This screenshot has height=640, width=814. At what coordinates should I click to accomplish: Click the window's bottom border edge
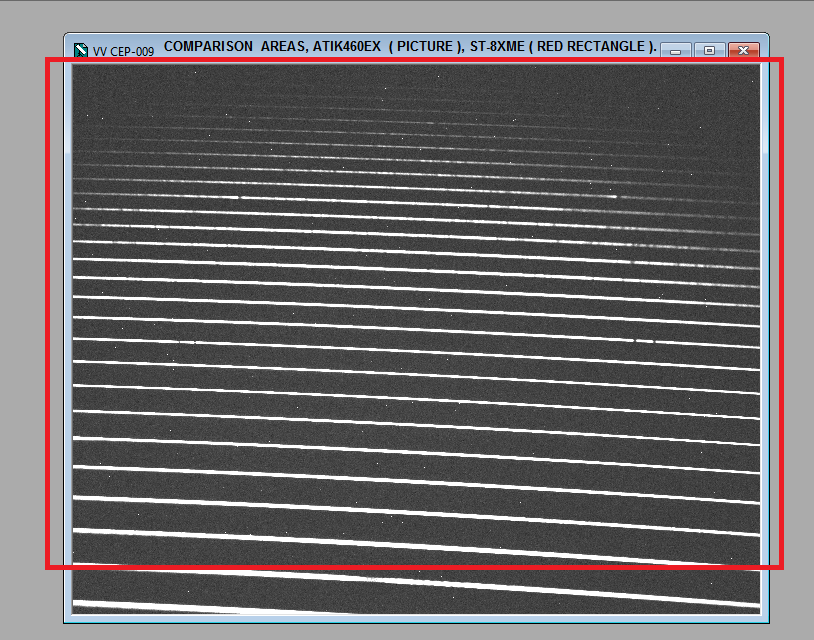[400, 620]
